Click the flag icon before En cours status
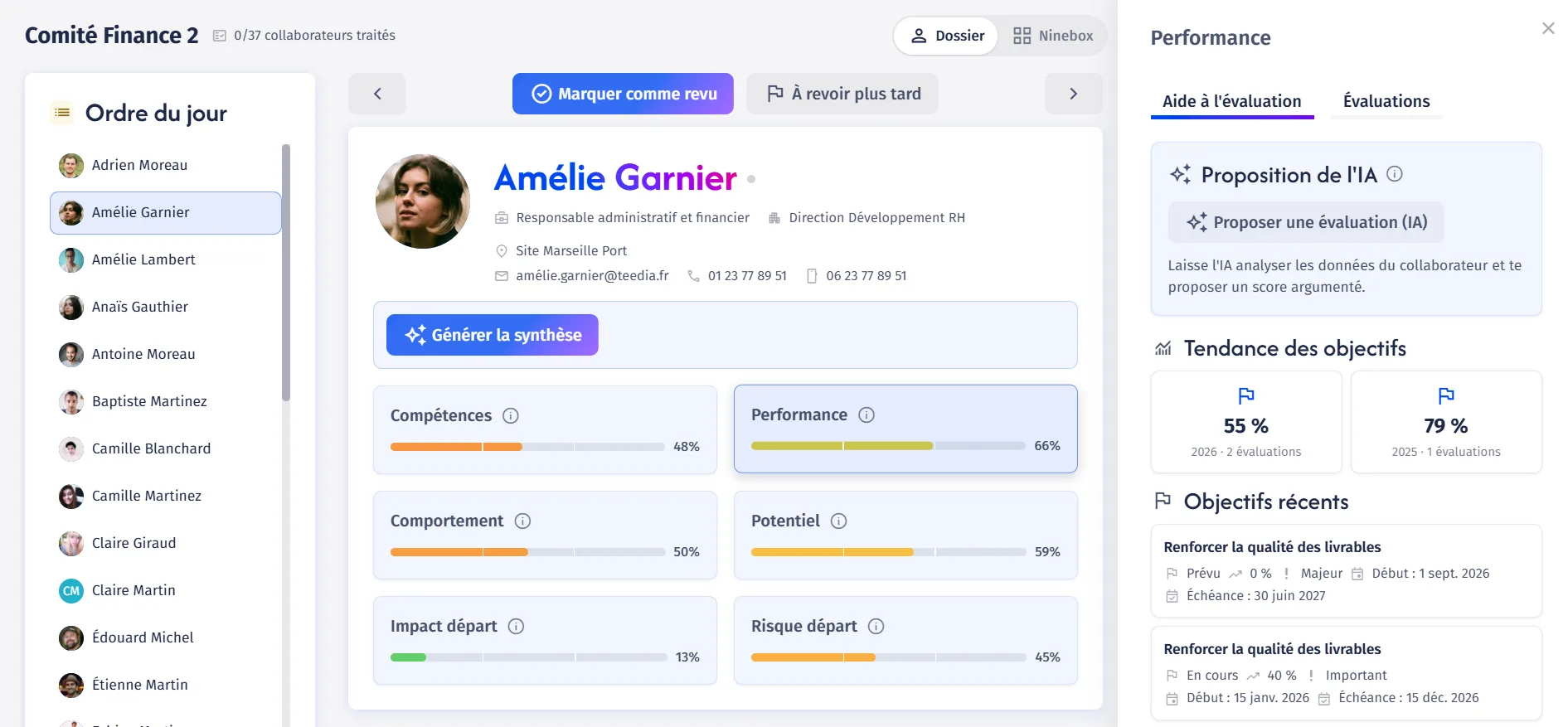 pyautogui.click(x=1172, y=676)
